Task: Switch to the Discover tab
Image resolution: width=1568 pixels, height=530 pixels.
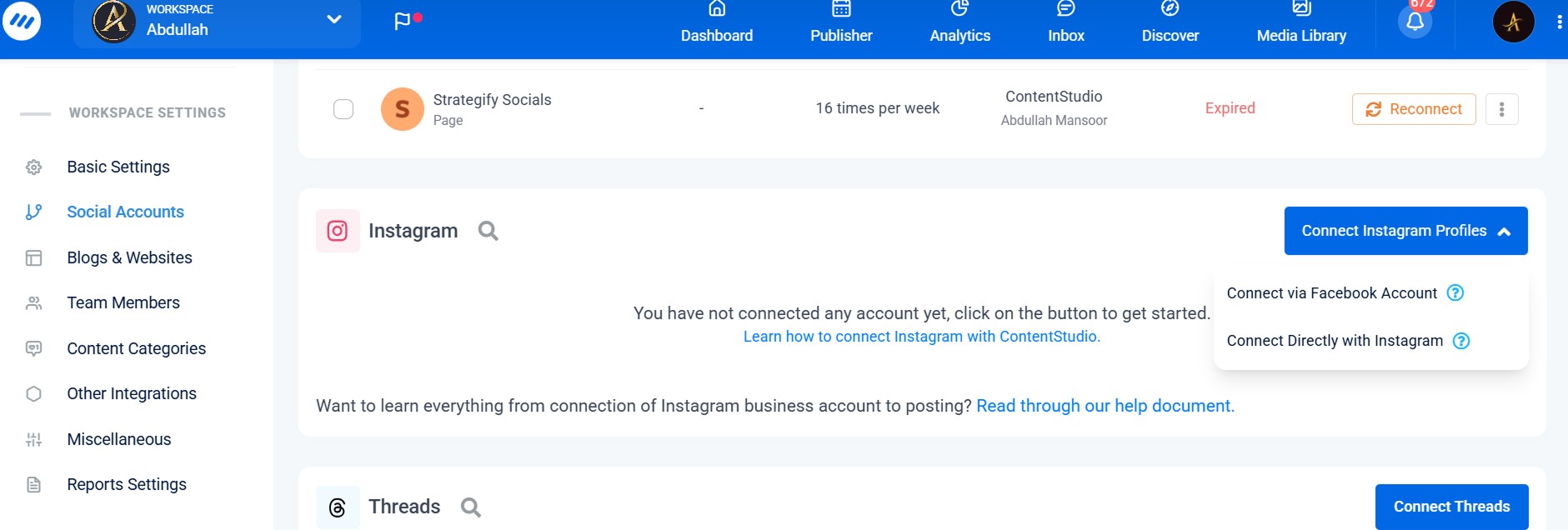Action: [x=1170, y=23]
